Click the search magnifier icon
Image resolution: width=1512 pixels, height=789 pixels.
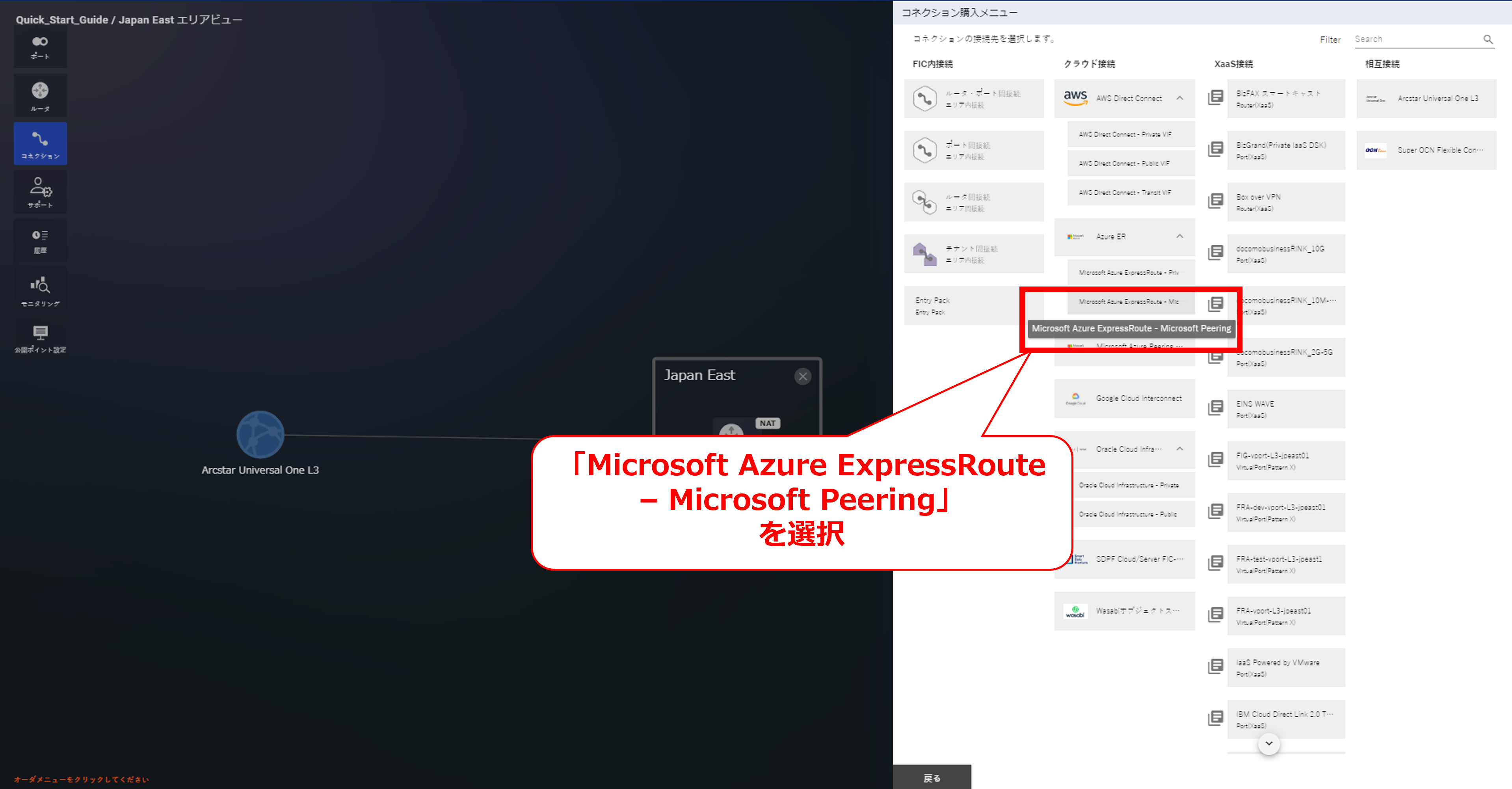tap(1487, 39)
